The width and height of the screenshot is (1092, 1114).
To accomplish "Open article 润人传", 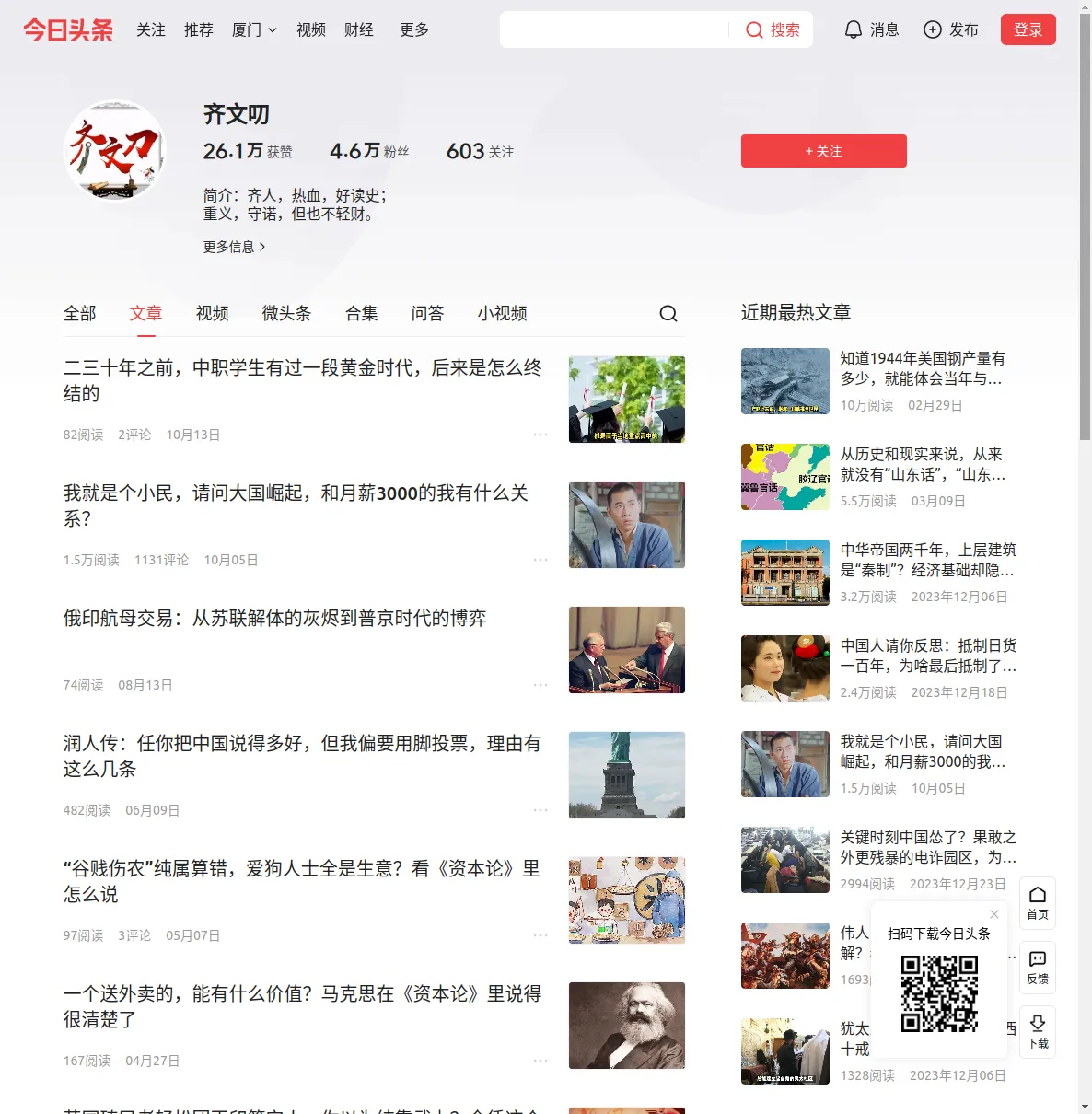I will tap(302, 756).
